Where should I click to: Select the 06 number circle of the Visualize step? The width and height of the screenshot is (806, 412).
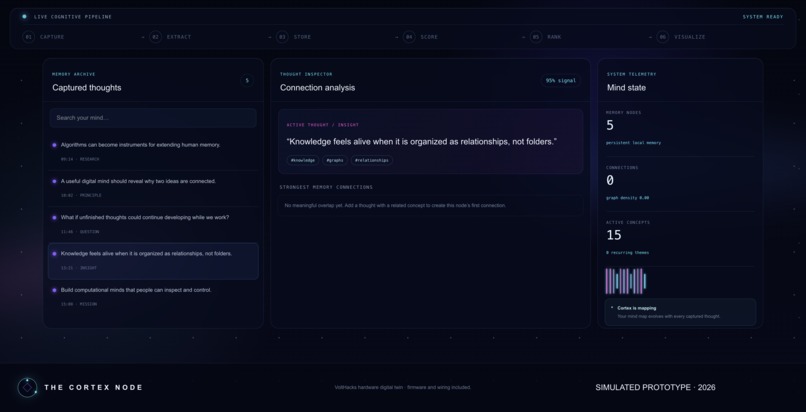coord(663,37)
